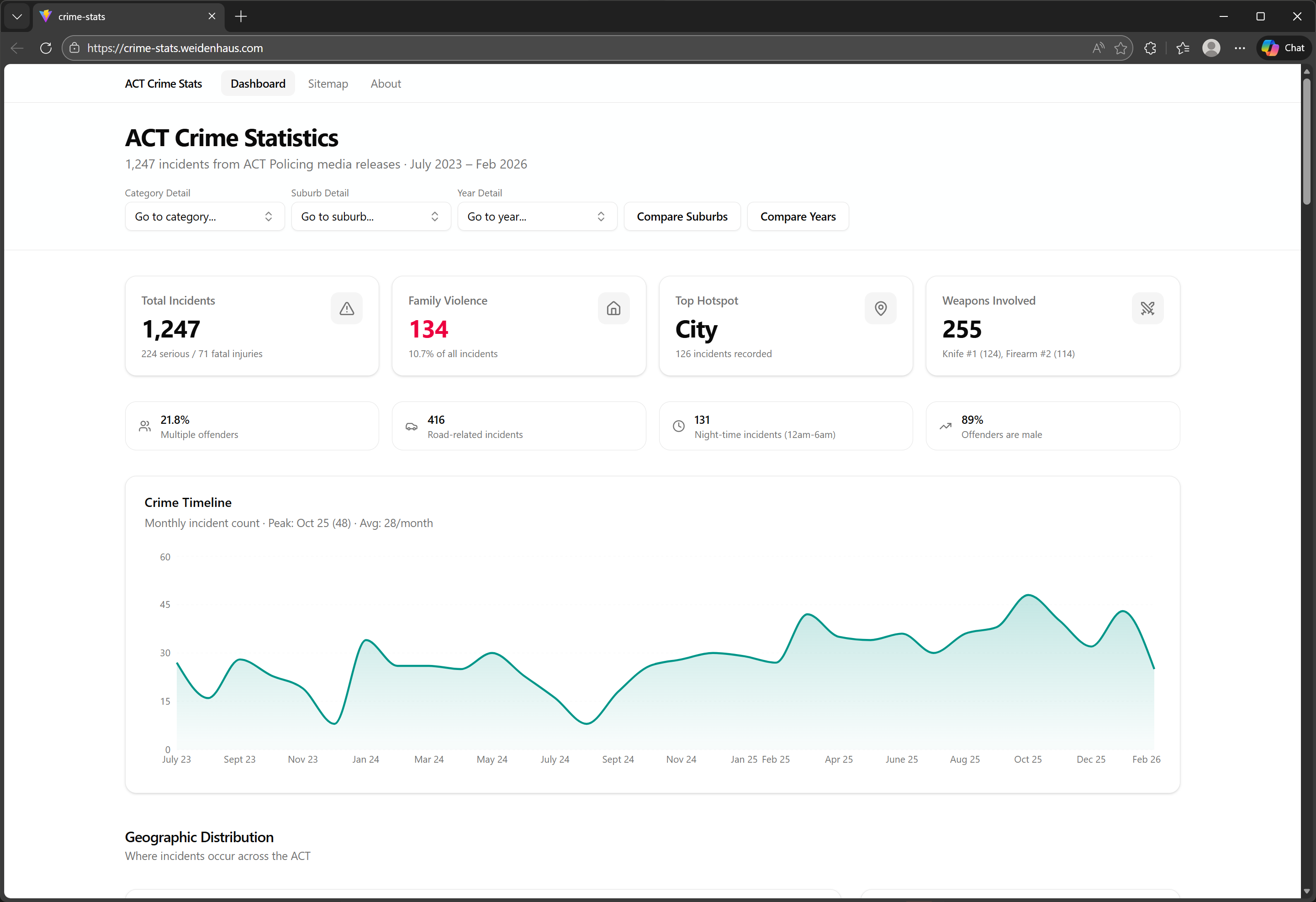This screenshot has height=902, width=1316.
Task: Open browser extensions puzzle icon
Action: pos(1150,48)
